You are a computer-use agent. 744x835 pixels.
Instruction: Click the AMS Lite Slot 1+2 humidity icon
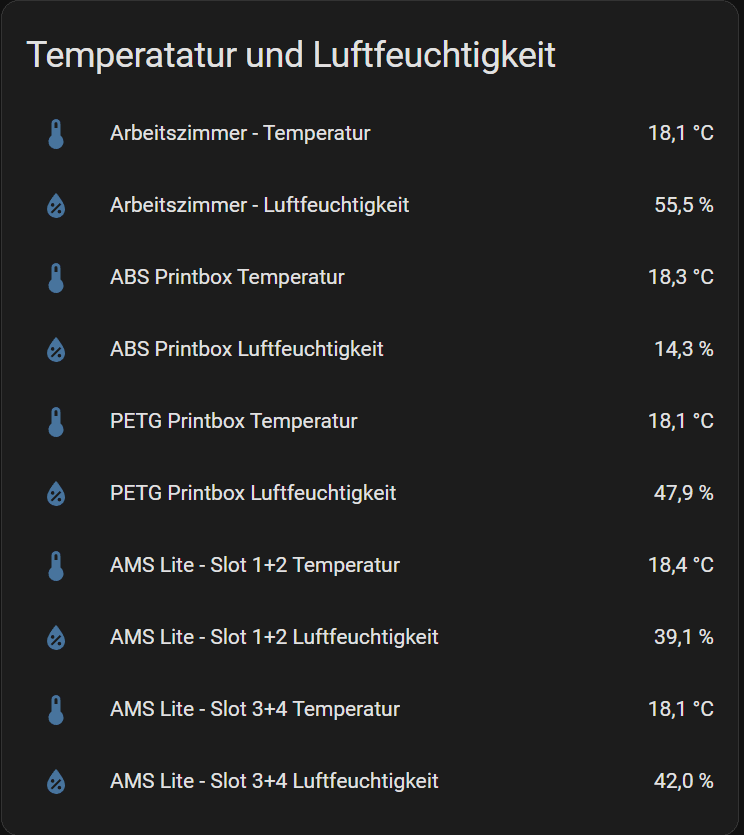pos(56,638)
